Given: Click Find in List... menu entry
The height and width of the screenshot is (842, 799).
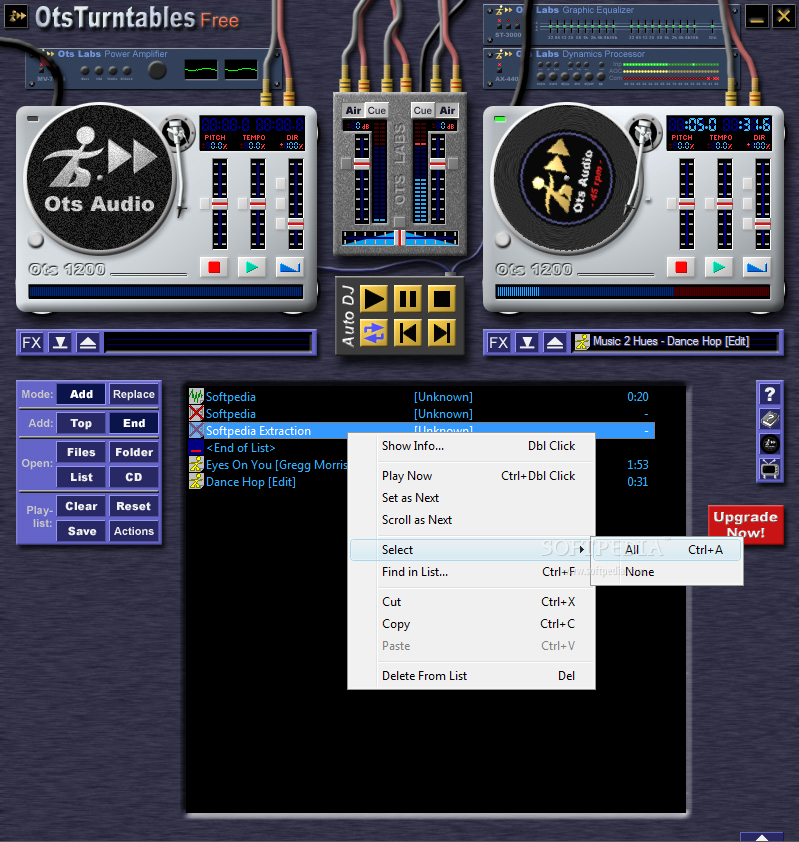Looking at the screenshot, I should (x=470, y=572).
